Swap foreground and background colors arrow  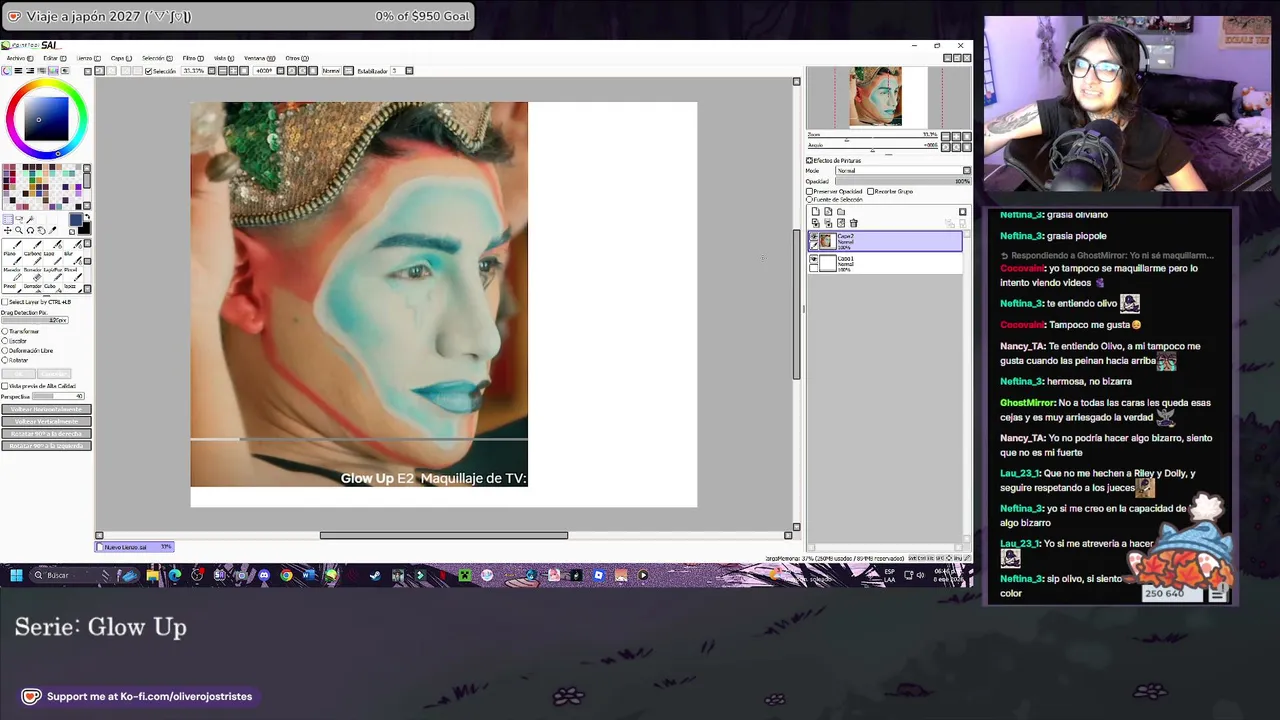pos(87,217)
